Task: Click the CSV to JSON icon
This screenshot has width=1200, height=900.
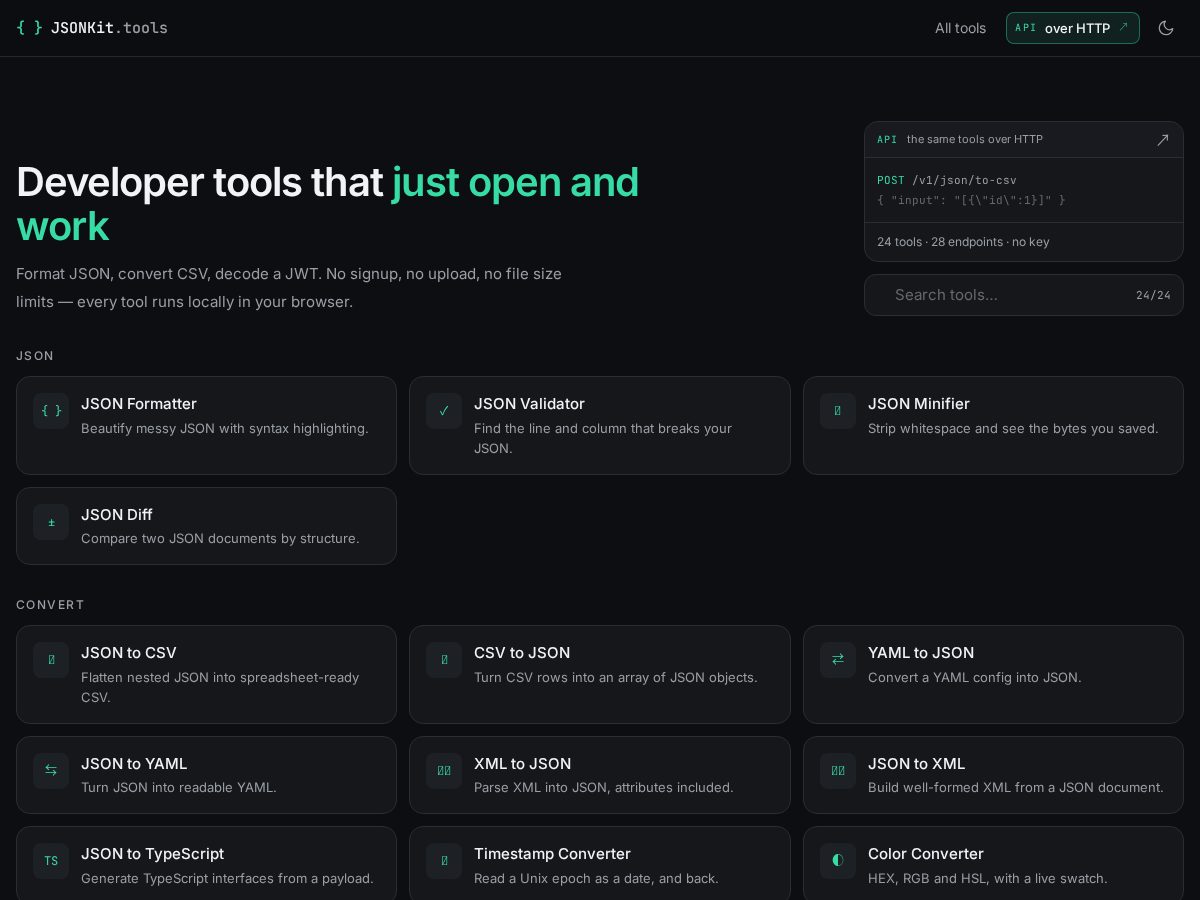Action: [x=444, y=660]
